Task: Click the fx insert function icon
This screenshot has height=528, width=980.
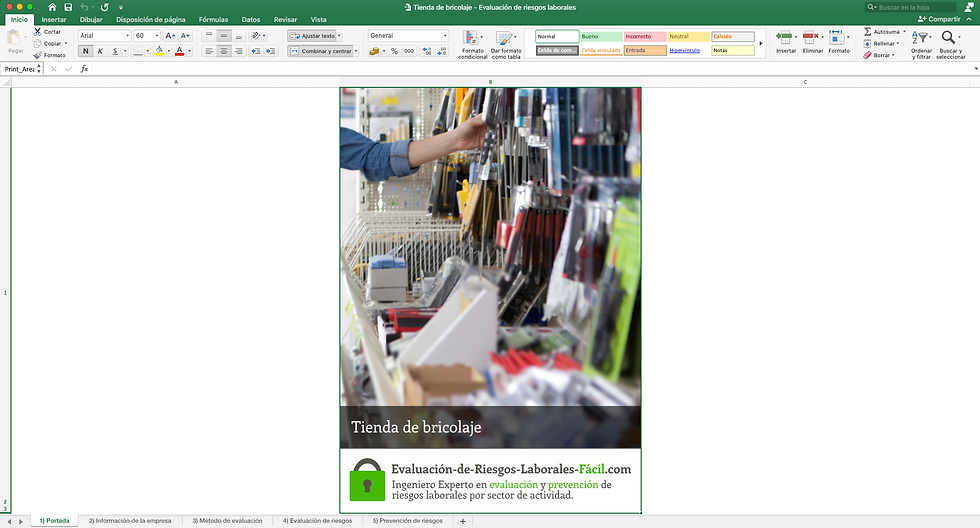Action: [x=84, y=69]
